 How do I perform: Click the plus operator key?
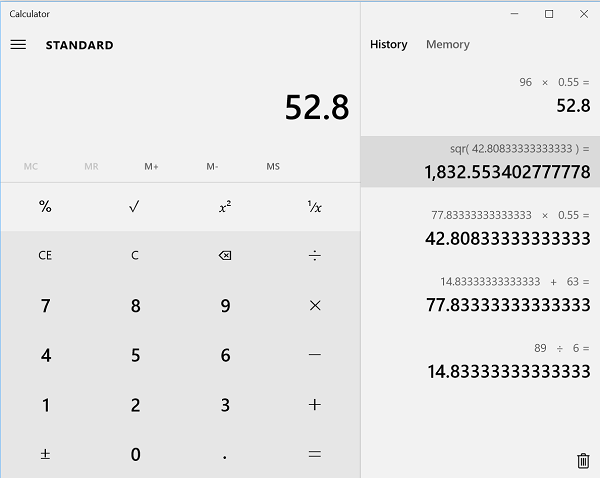pyautogui.click(x=315, y=405)
